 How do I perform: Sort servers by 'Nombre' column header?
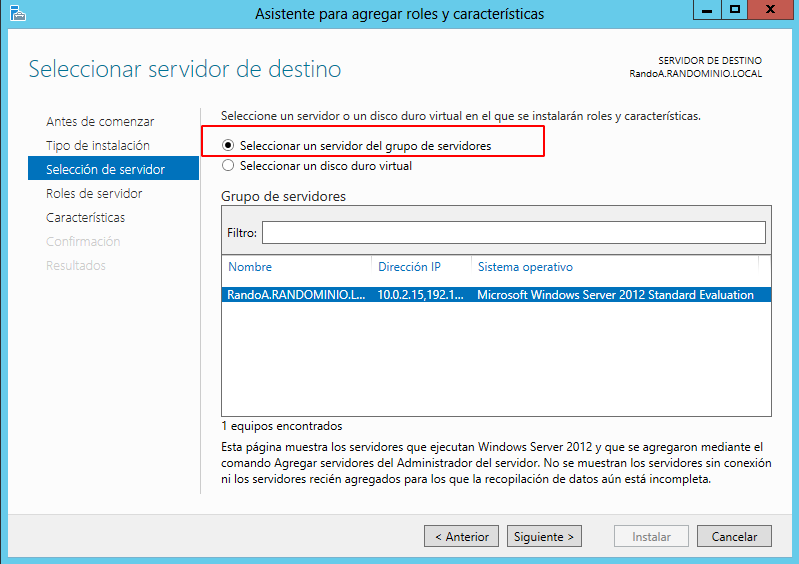(x=250, y=266)
